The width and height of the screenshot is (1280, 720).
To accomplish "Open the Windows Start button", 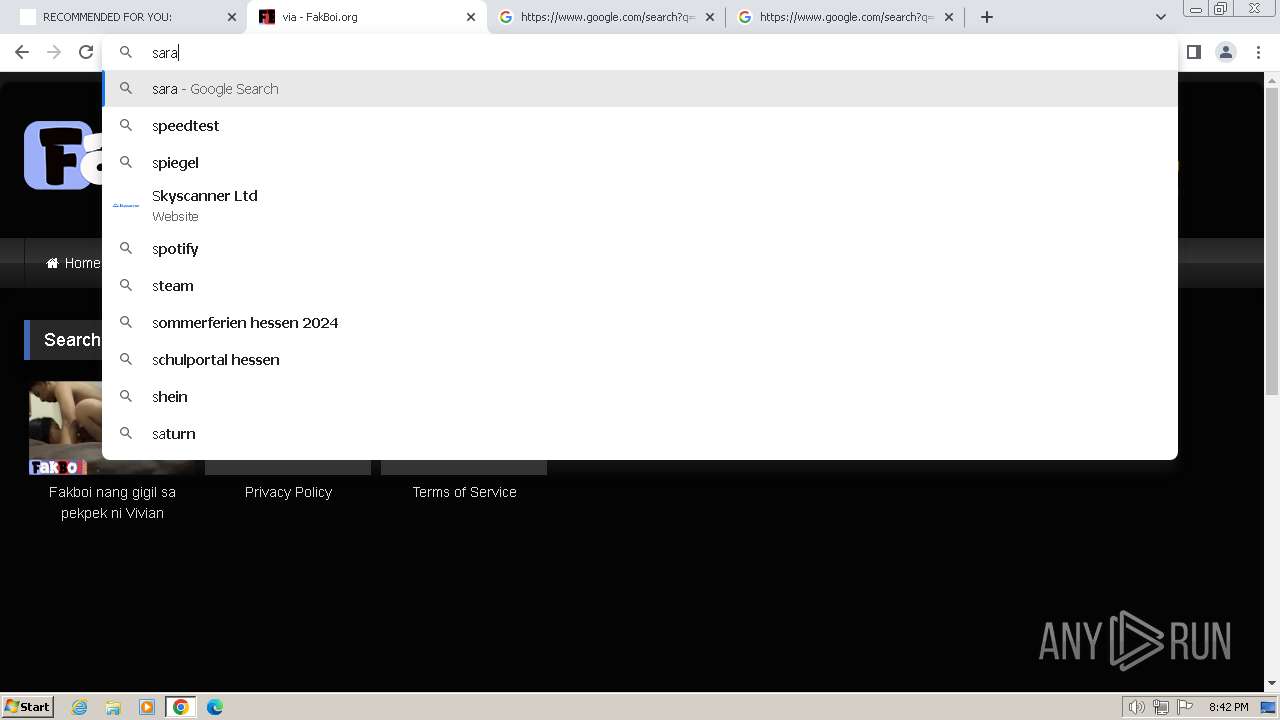I will [28, 707].
